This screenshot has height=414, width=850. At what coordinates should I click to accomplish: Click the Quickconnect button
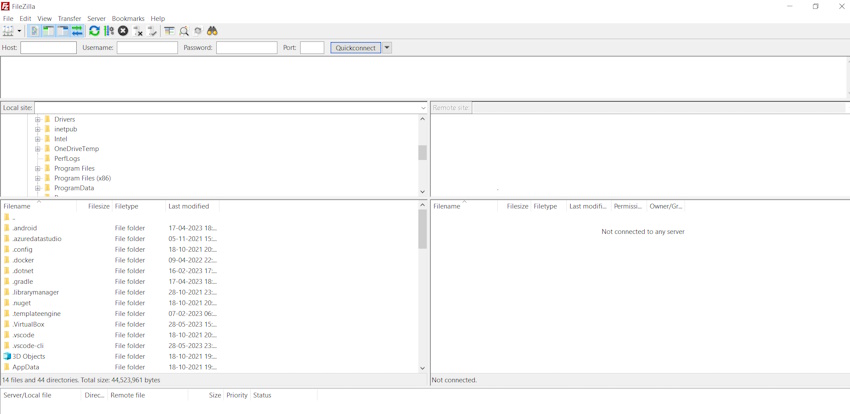point(356,48)
